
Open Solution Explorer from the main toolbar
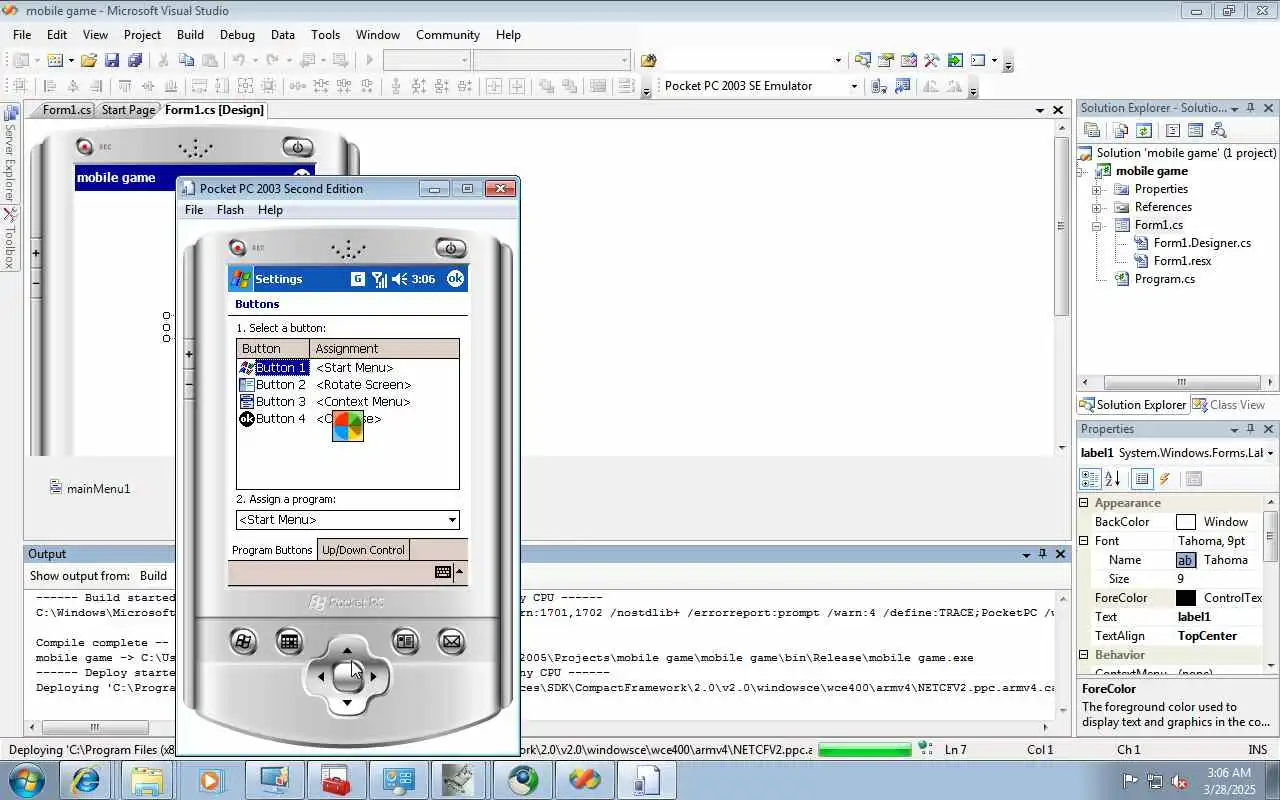point(862,60)
